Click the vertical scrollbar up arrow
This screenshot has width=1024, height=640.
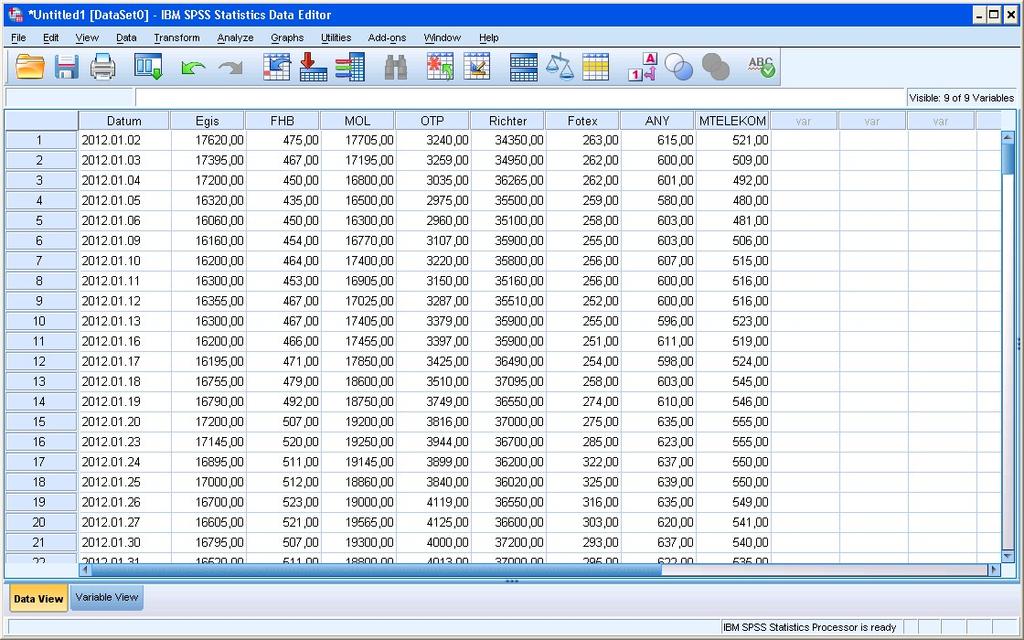tap(1008, 137)
